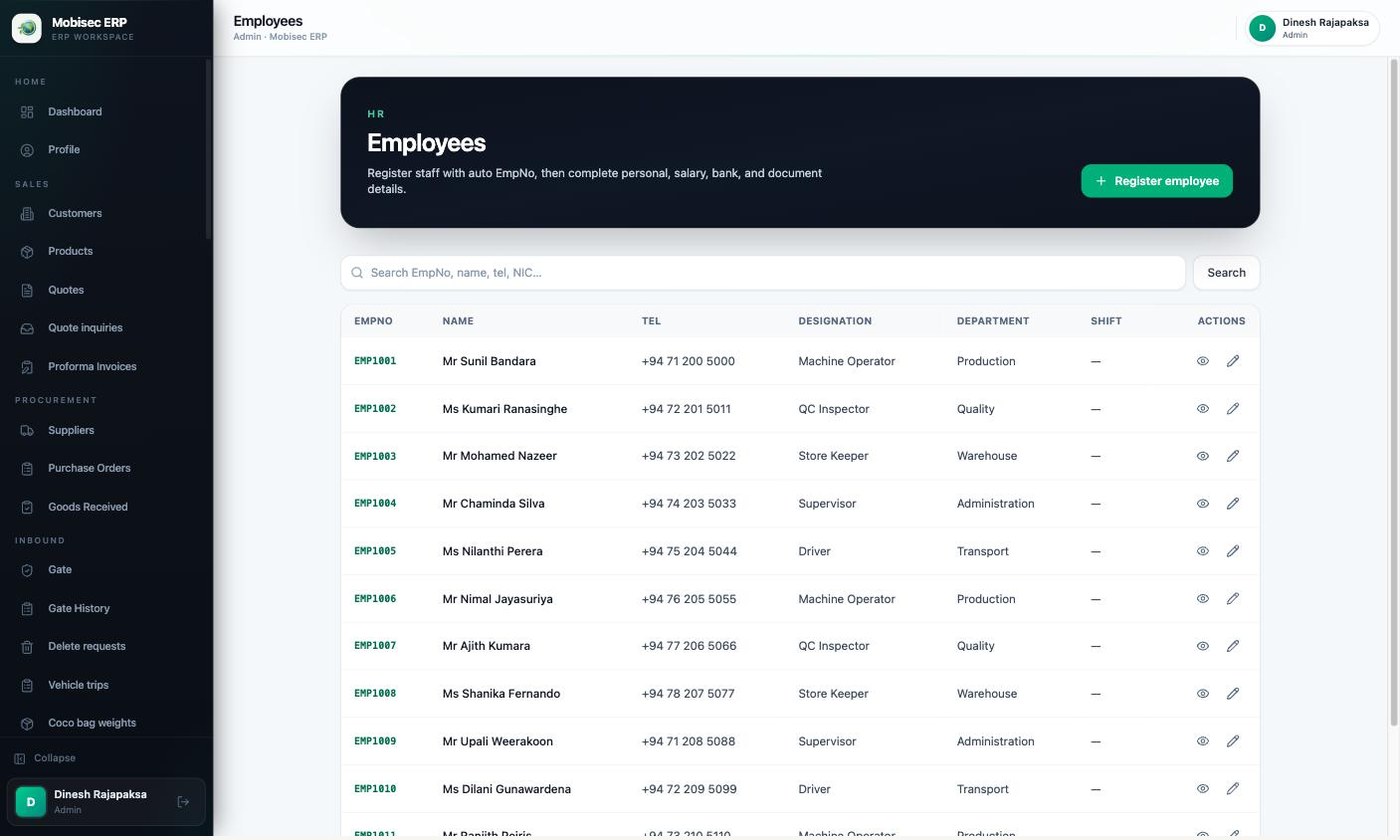Click the Vehicle trips icon
The width and height of the screenshot is (1400, 840).
(28, 686)
